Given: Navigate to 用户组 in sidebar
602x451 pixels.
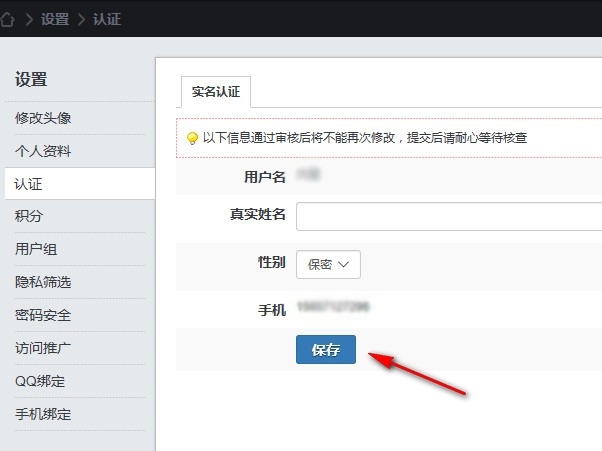Looking at the screenshot, I should (x=36, y=250).
